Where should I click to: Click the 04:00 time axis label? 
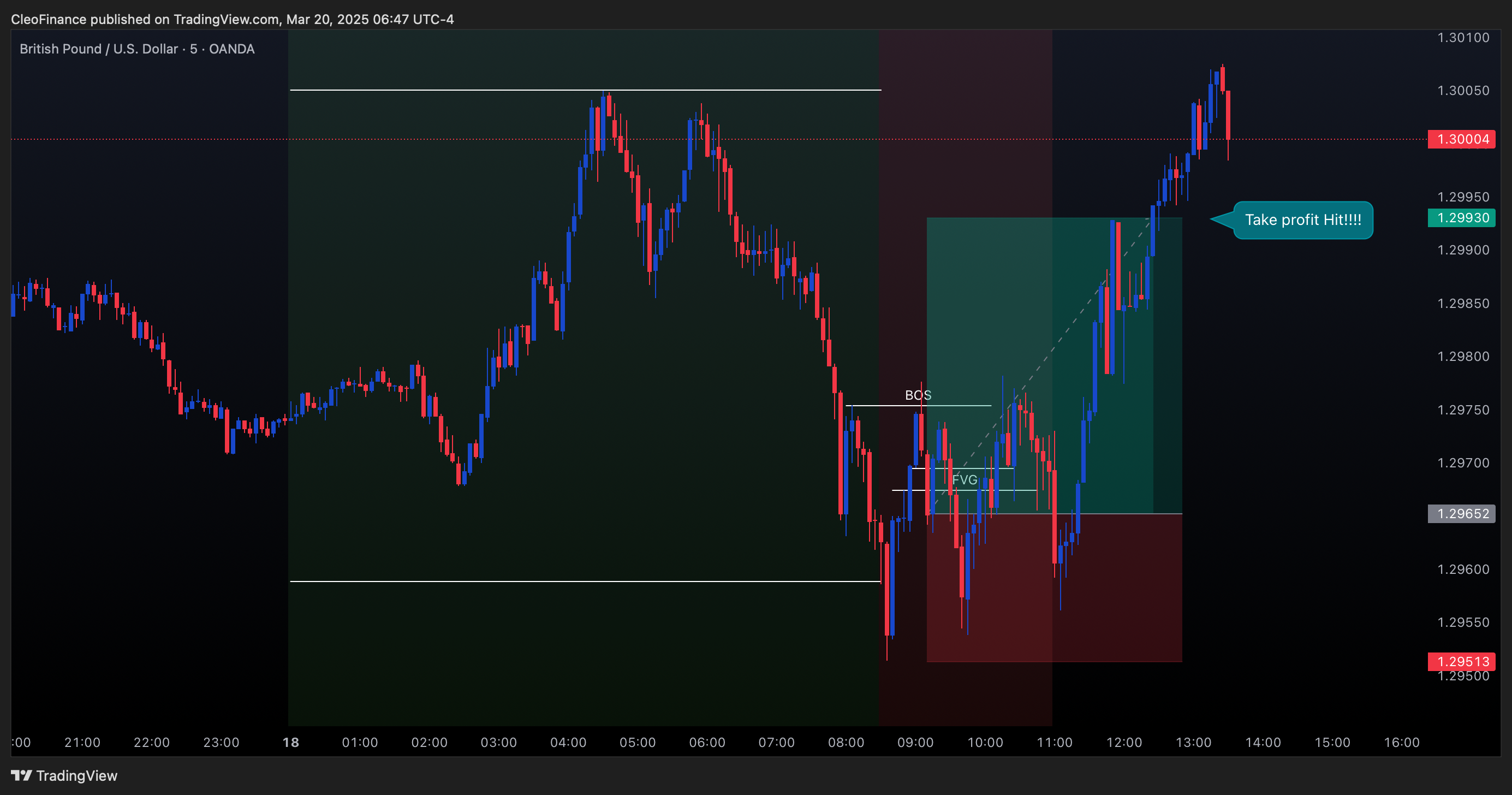[x=568, y=742]
